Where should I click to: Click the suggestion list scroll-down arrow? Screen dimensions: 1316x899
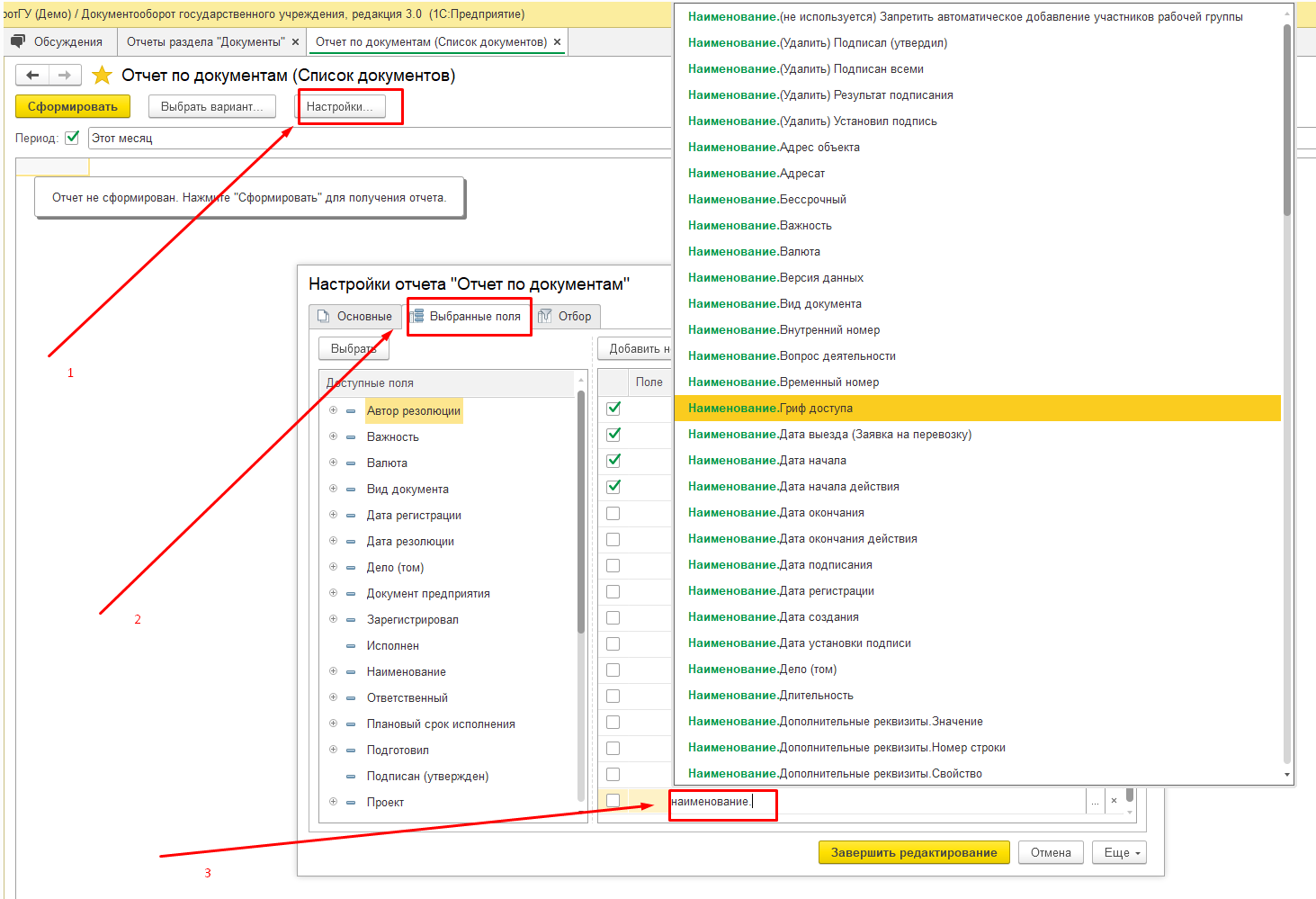click(x=1287, y=775)
